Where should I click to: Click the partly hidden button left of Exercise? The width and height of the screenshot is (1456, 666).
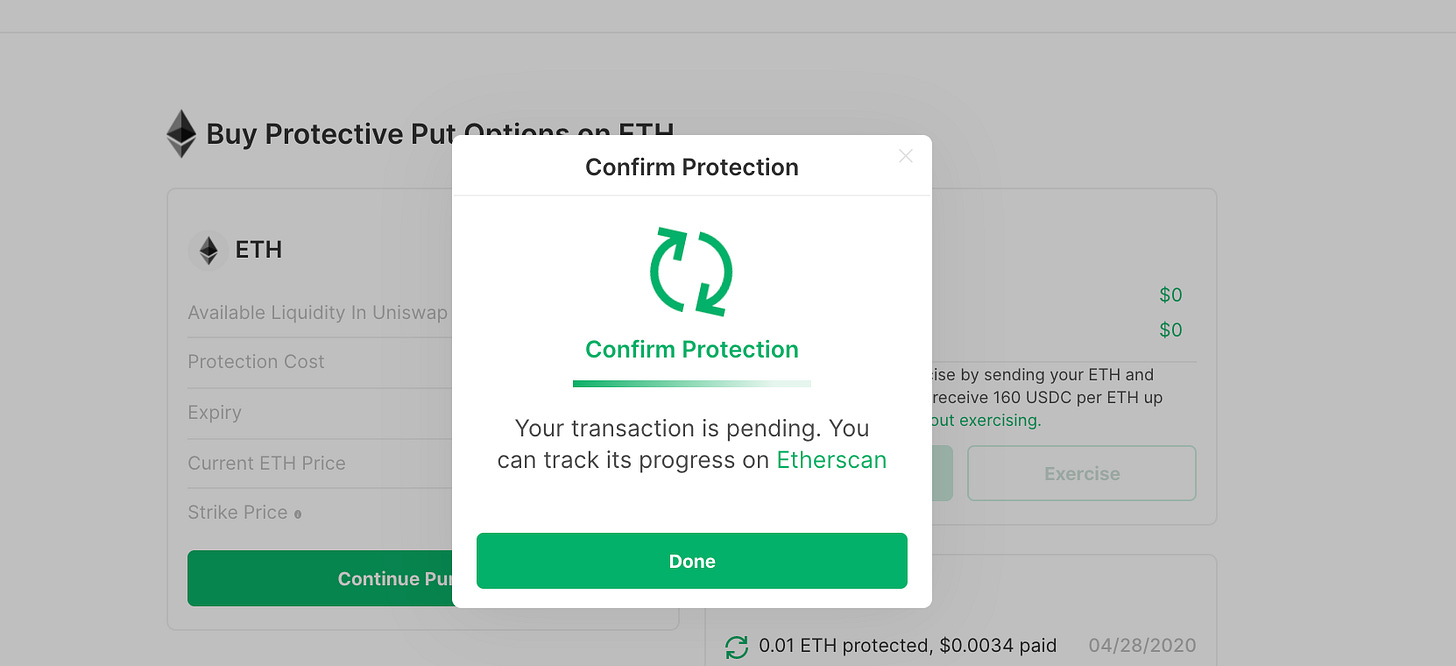[942, 473]
